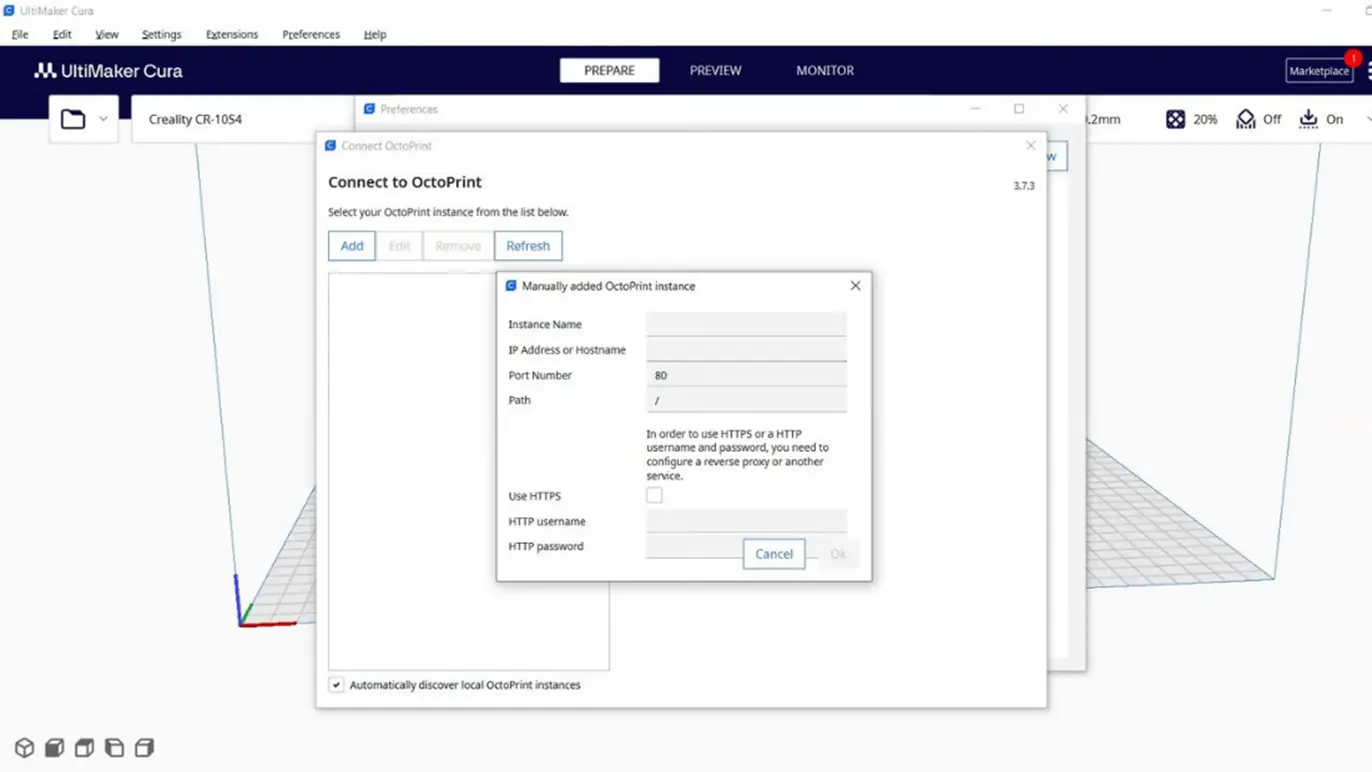Click the Path field
The width and height of the screenshot is (1372, 772).
pos(746,400)
